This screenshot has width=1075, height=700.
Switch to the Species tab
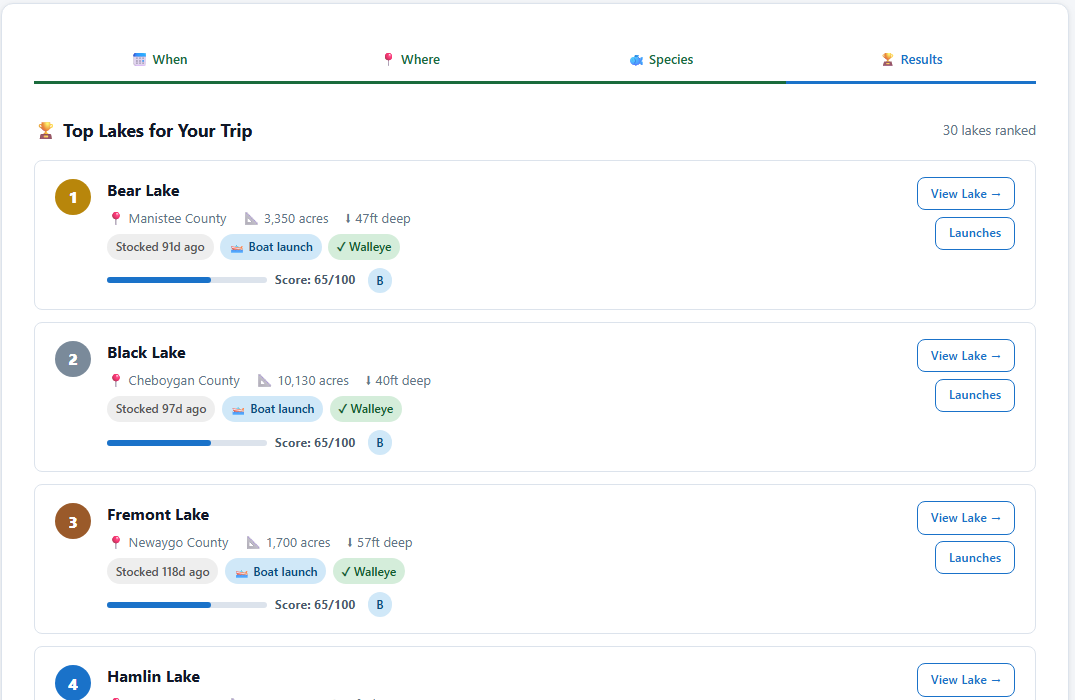(x=660, y=60)
